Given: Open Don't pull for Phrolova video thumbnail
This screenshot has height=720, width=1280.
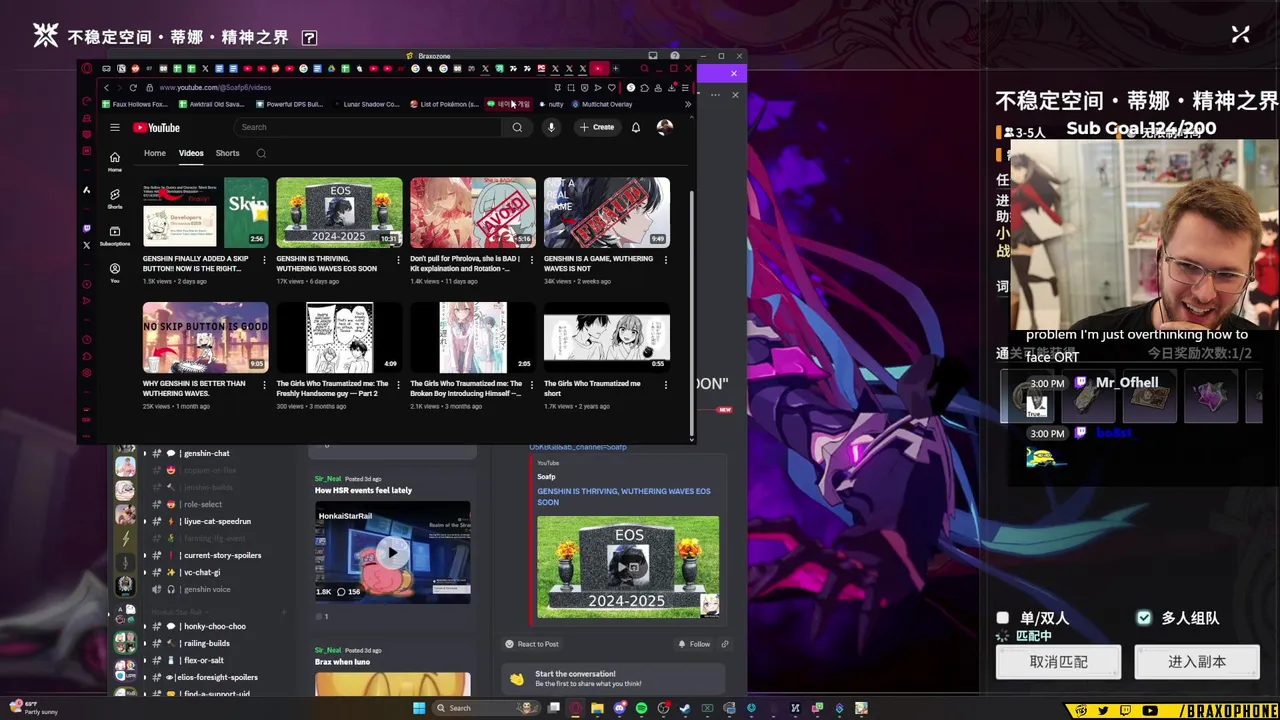Looking at the screenshot, I should [x=473, y=212].
